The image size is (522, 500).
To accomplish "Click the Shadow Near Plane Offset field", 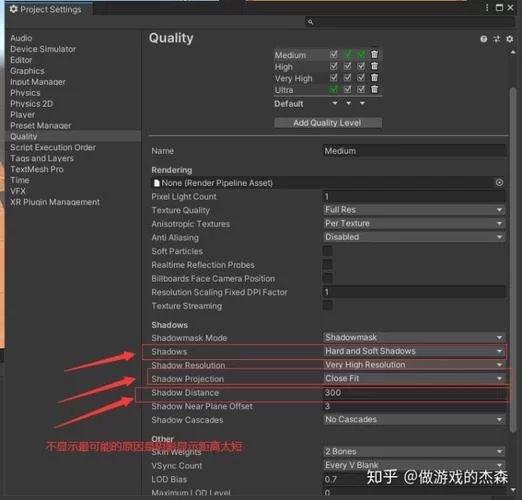I will coord(414,406).
